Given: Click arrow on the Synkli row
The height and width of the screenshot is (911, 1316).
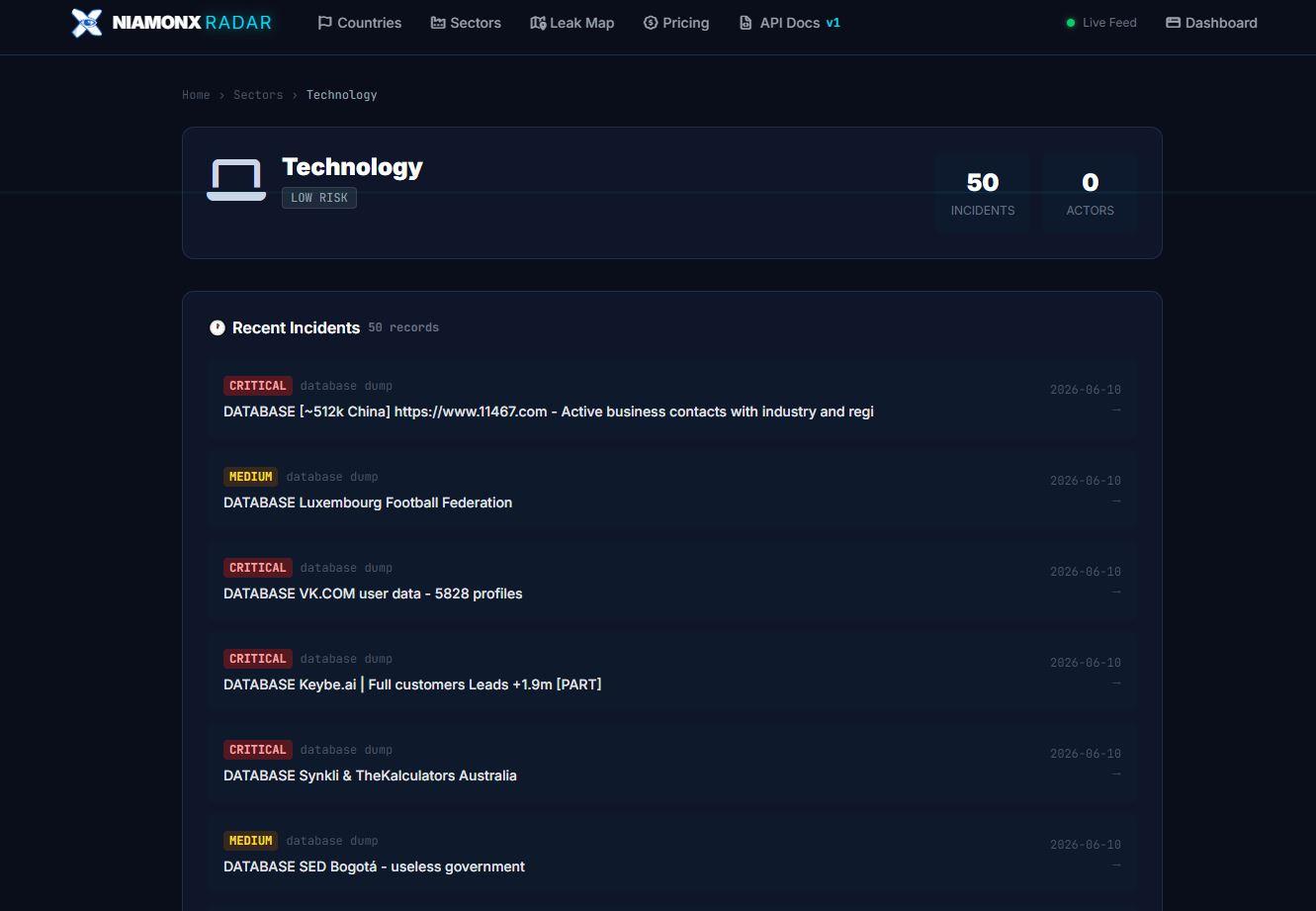Looking at the screenshot, I should pyautogui.click(x=1116, y=774).
